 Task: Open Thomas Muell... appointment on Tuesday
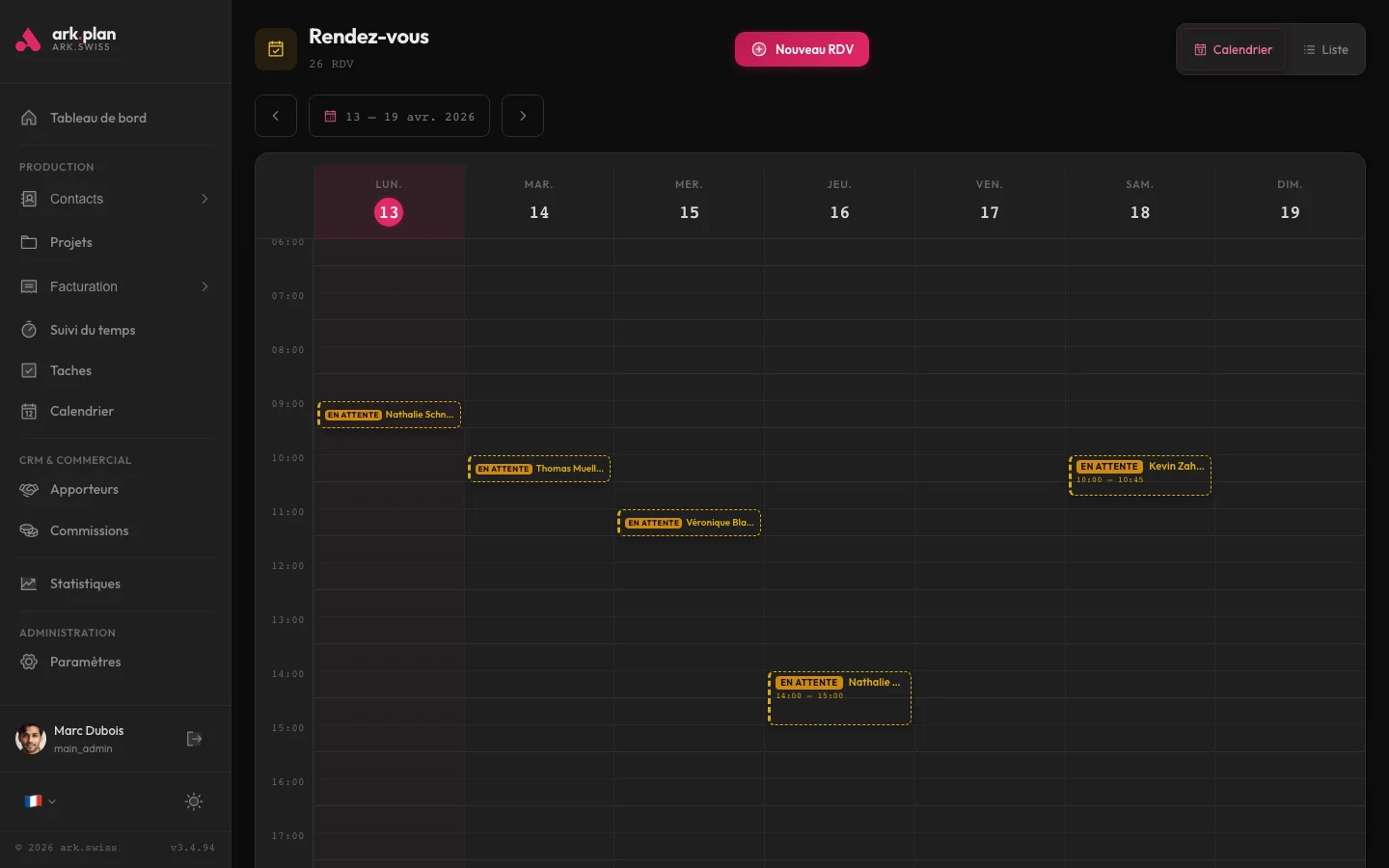pyautogui.click(x=539, y=469)
